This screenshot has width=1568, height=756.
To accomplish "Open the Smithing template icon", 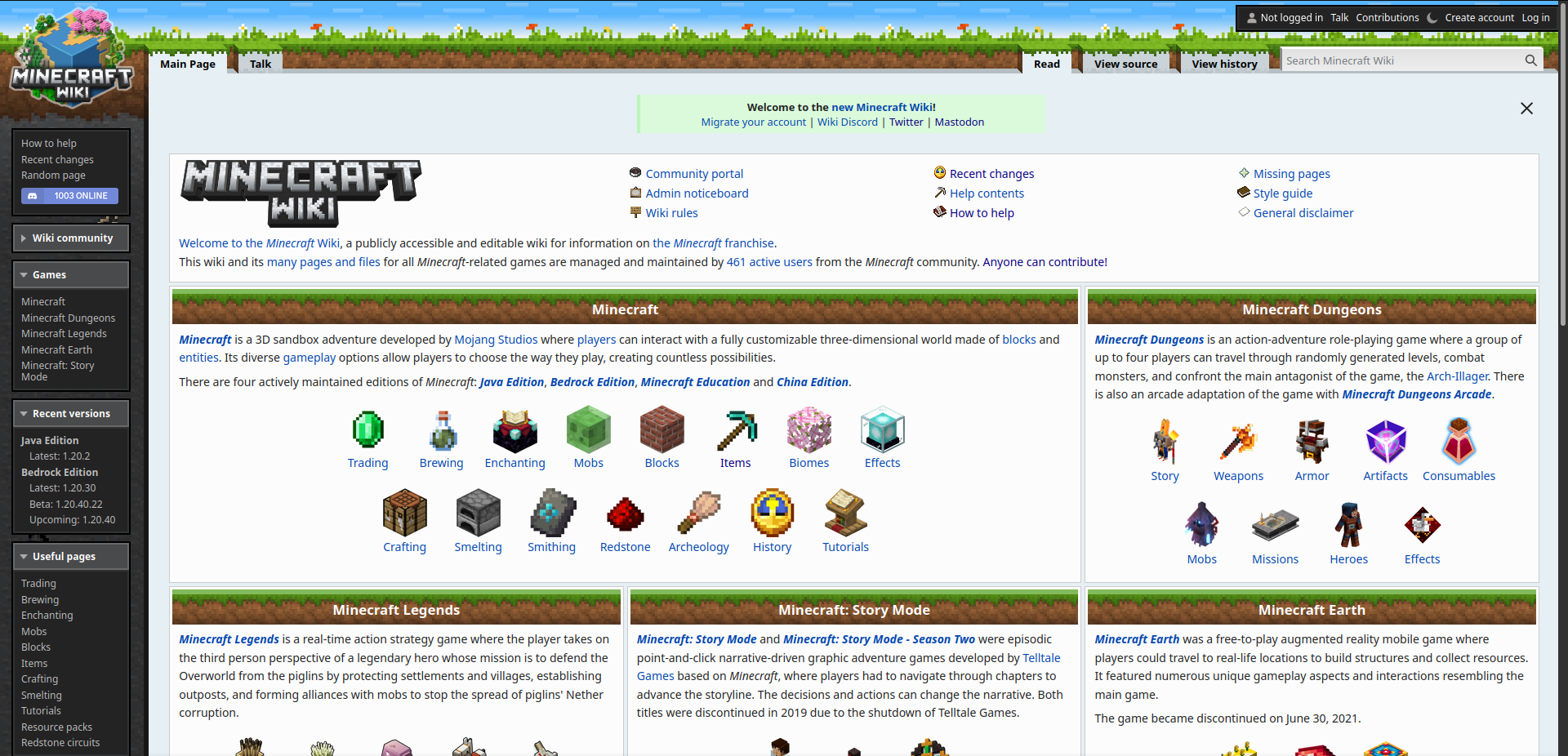I will click(x=552, y=513).
